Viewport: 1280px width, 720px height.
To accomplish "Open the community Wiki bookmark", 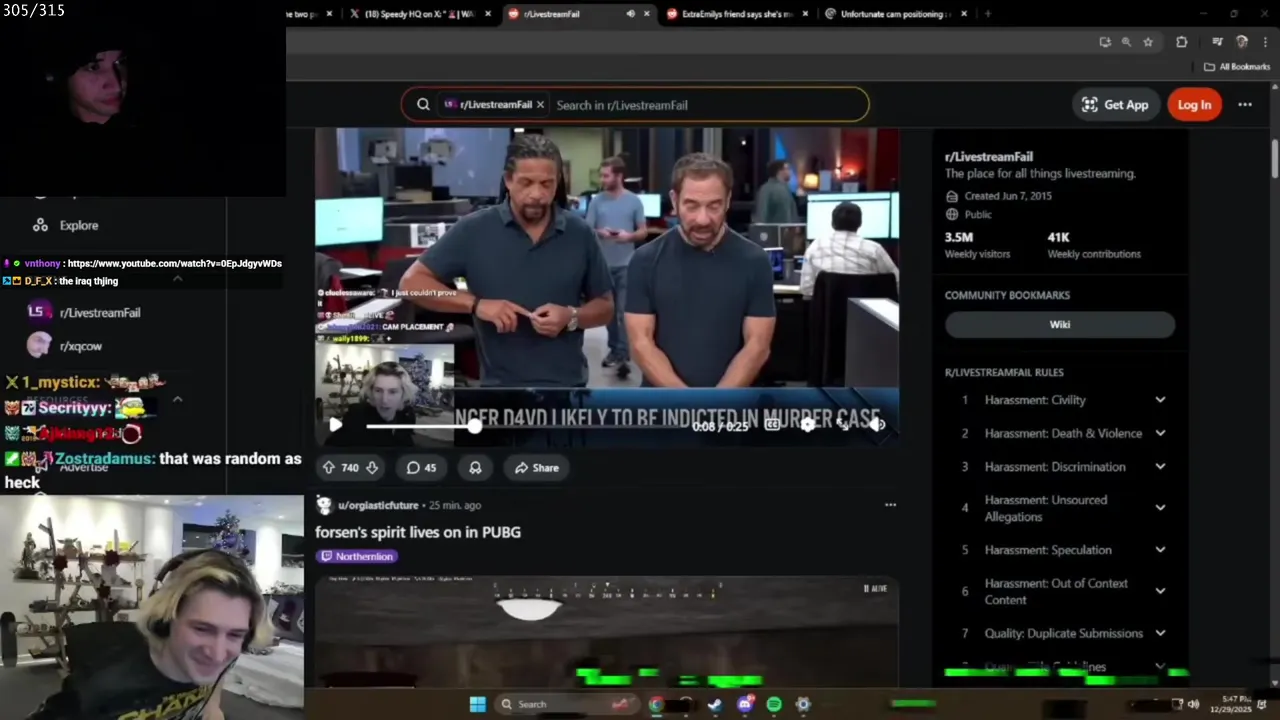I will click(1060, 324).
